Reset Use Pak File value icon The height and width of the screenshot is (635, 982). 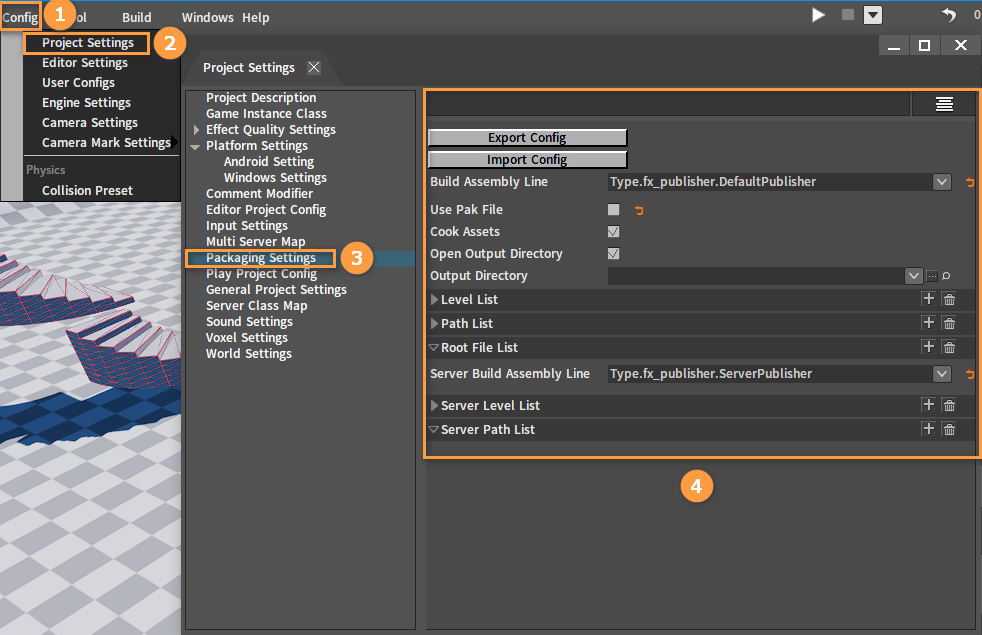(x=639, y=210)
